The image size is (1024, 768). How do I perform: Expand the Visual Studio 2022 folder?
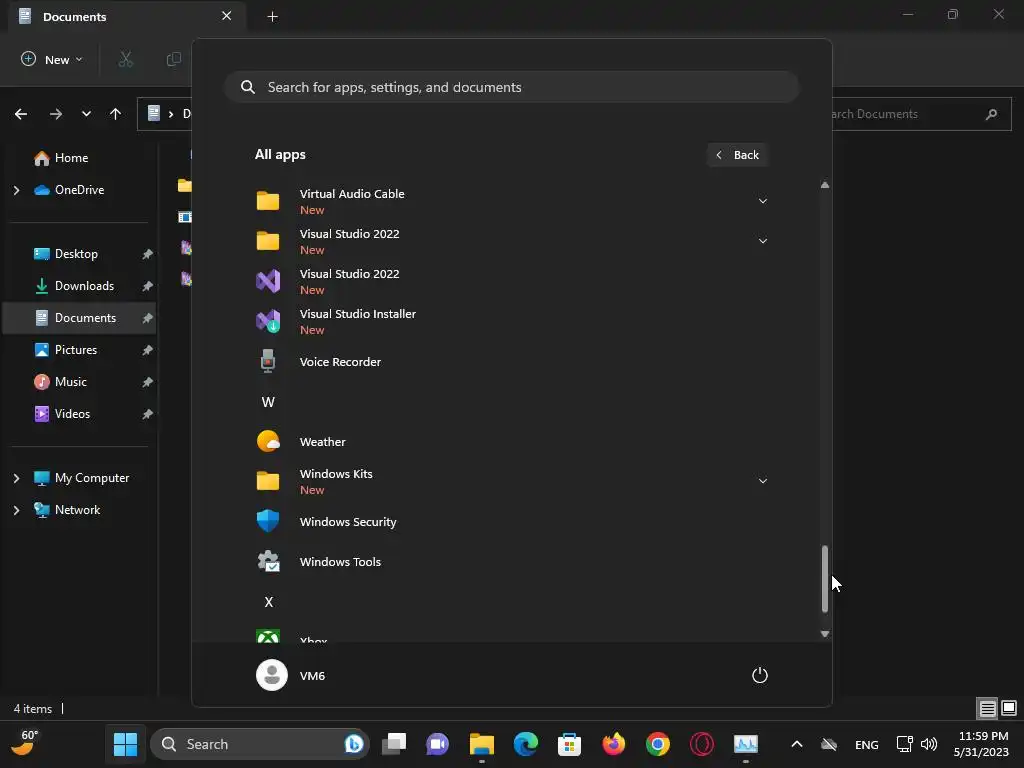(x=762, y=241)
